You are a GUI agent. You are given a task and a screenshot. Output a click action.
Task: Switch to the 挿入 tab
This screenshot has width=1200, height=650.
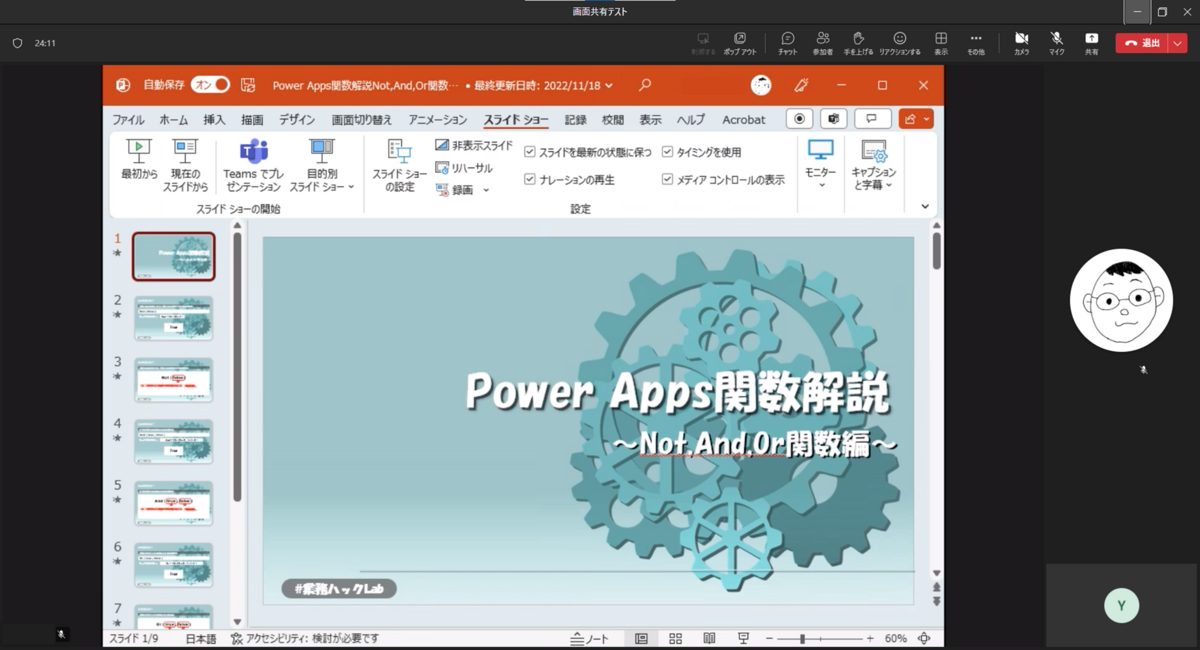(215, 120)
